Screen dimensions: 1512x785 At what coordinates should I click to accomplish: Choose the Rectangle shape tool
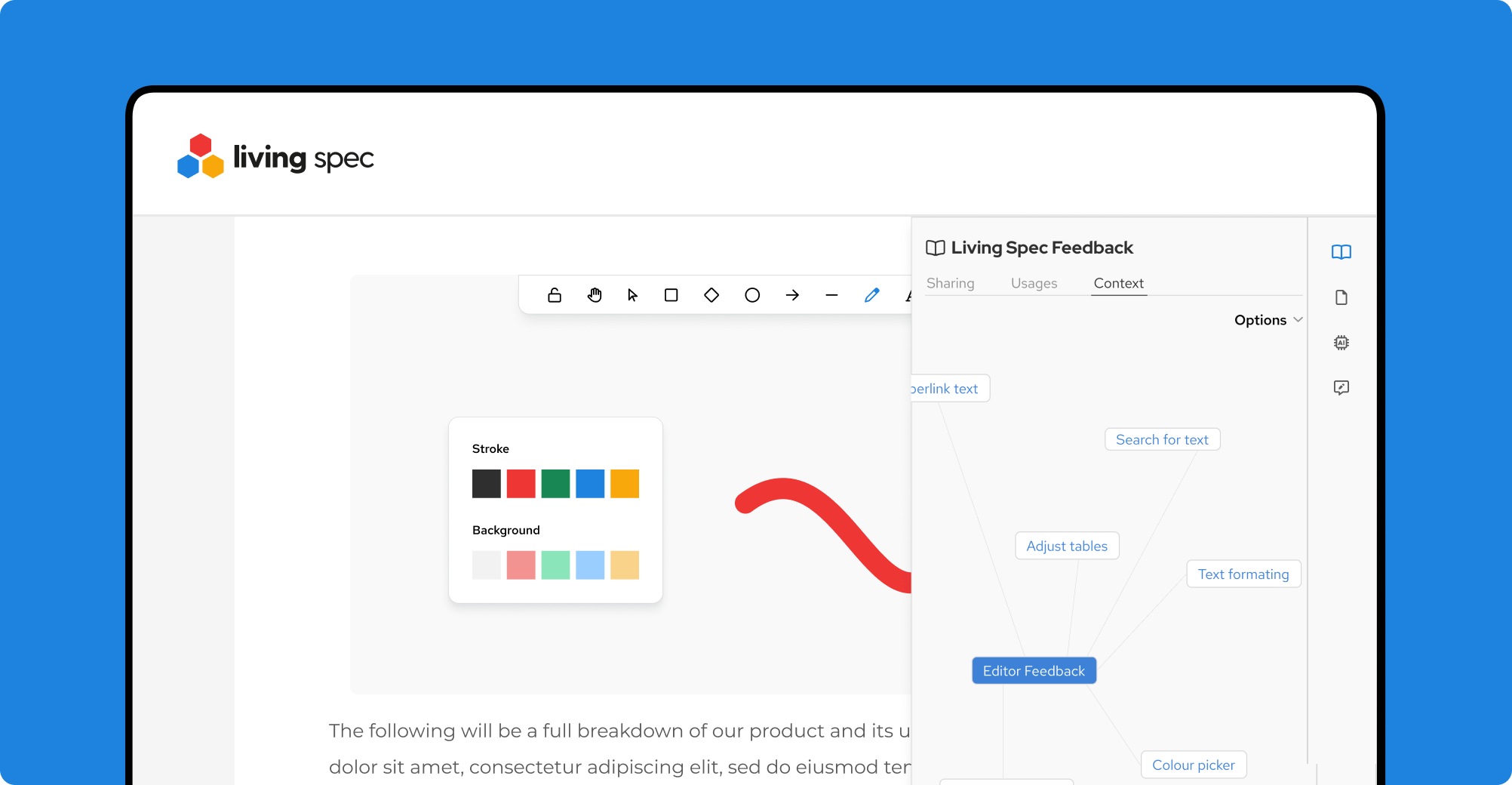click(x=671, y=295)
